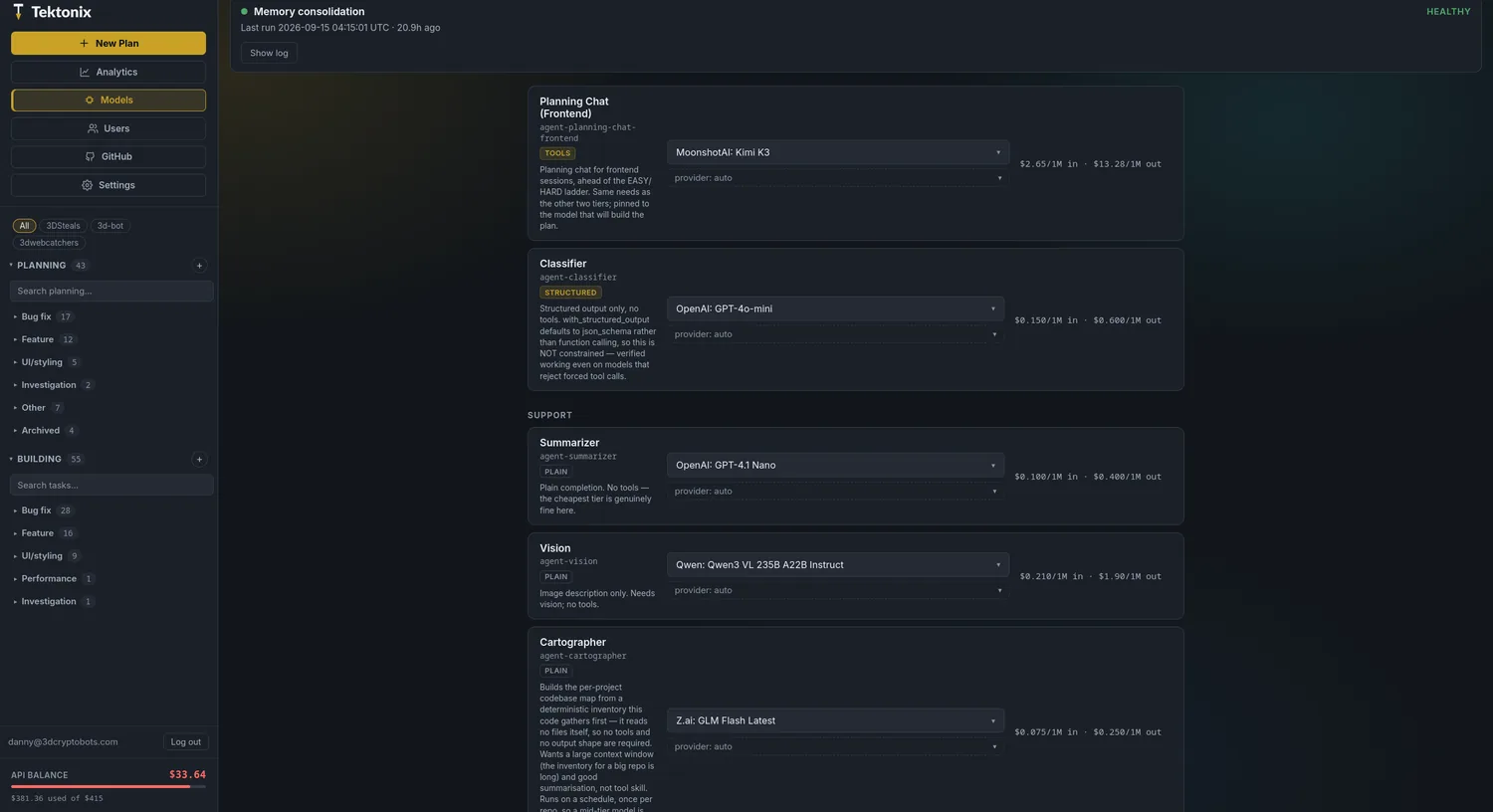Click the Tektonix logo icon

point(18,12)
